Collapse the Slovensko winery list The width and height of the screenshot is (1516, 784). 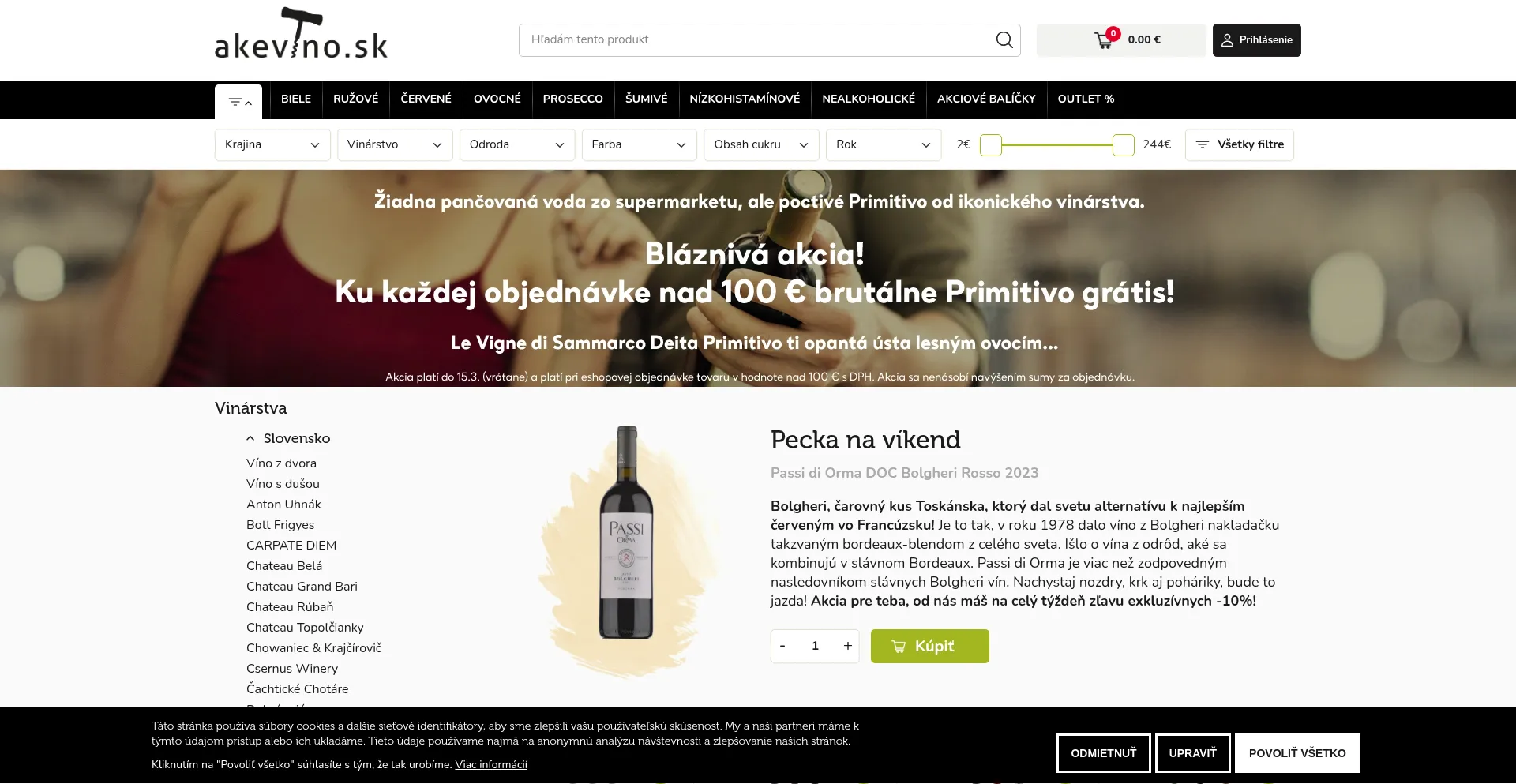[x=250, y=438]
